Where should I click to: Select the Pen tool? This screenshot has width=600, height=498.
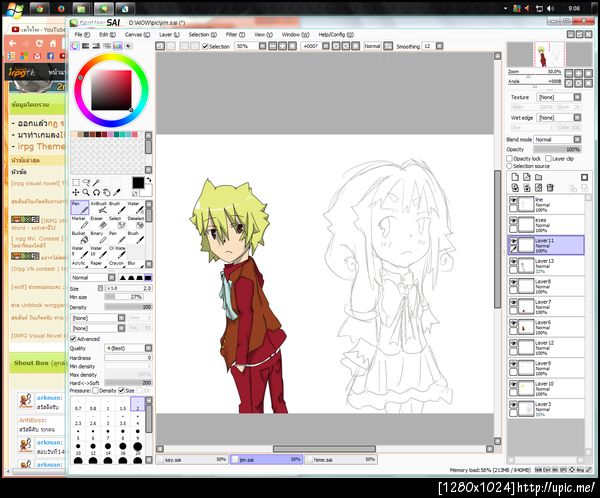coord(80,207)
